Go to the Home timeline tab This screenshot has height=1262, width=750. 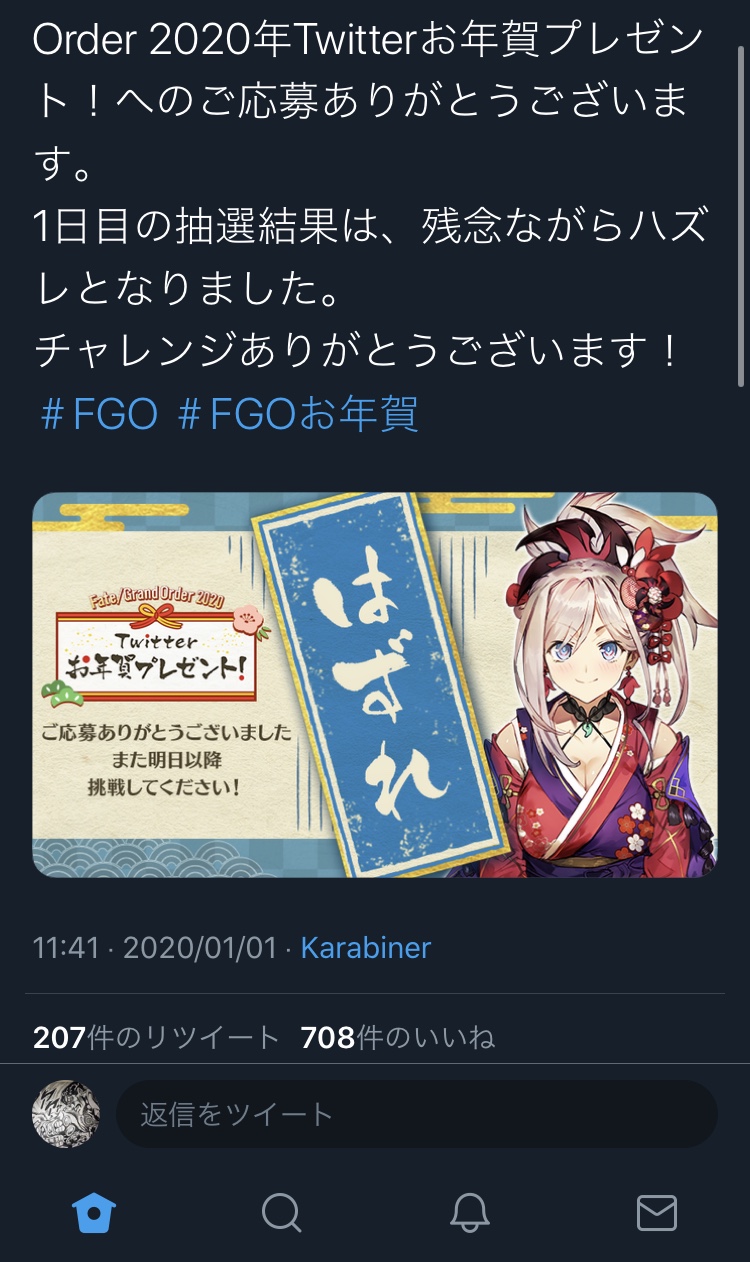point(94,1213)
